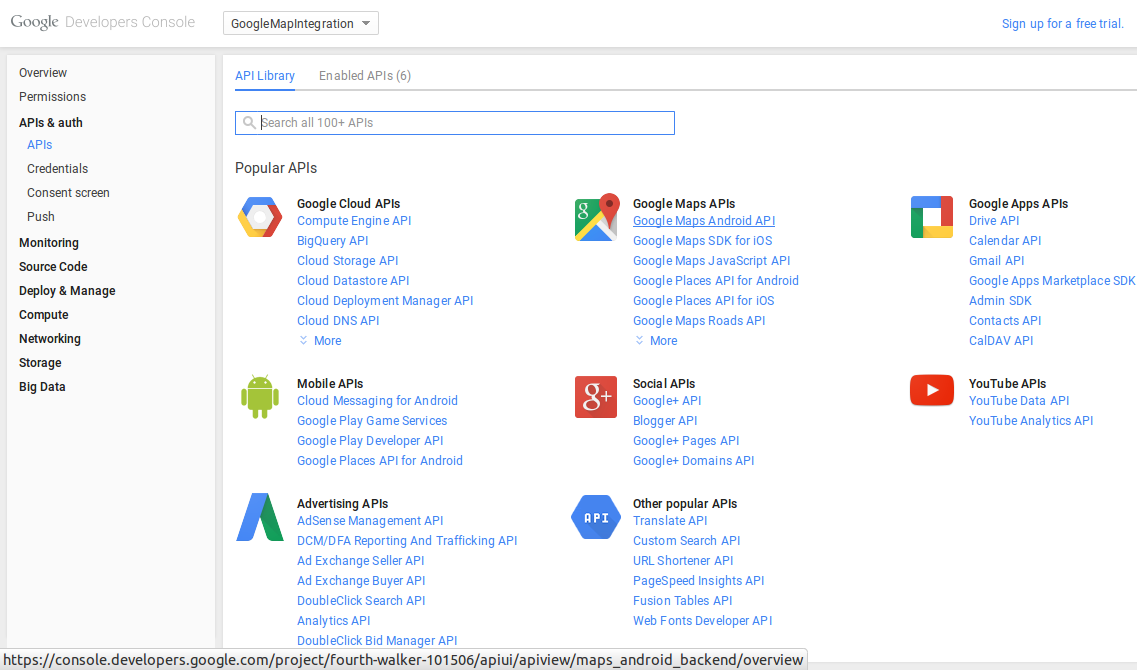Click the blue API hexagon icon
Viewport: 1137px width, 670px height.
pyautogui.click(x=596, y=517)
